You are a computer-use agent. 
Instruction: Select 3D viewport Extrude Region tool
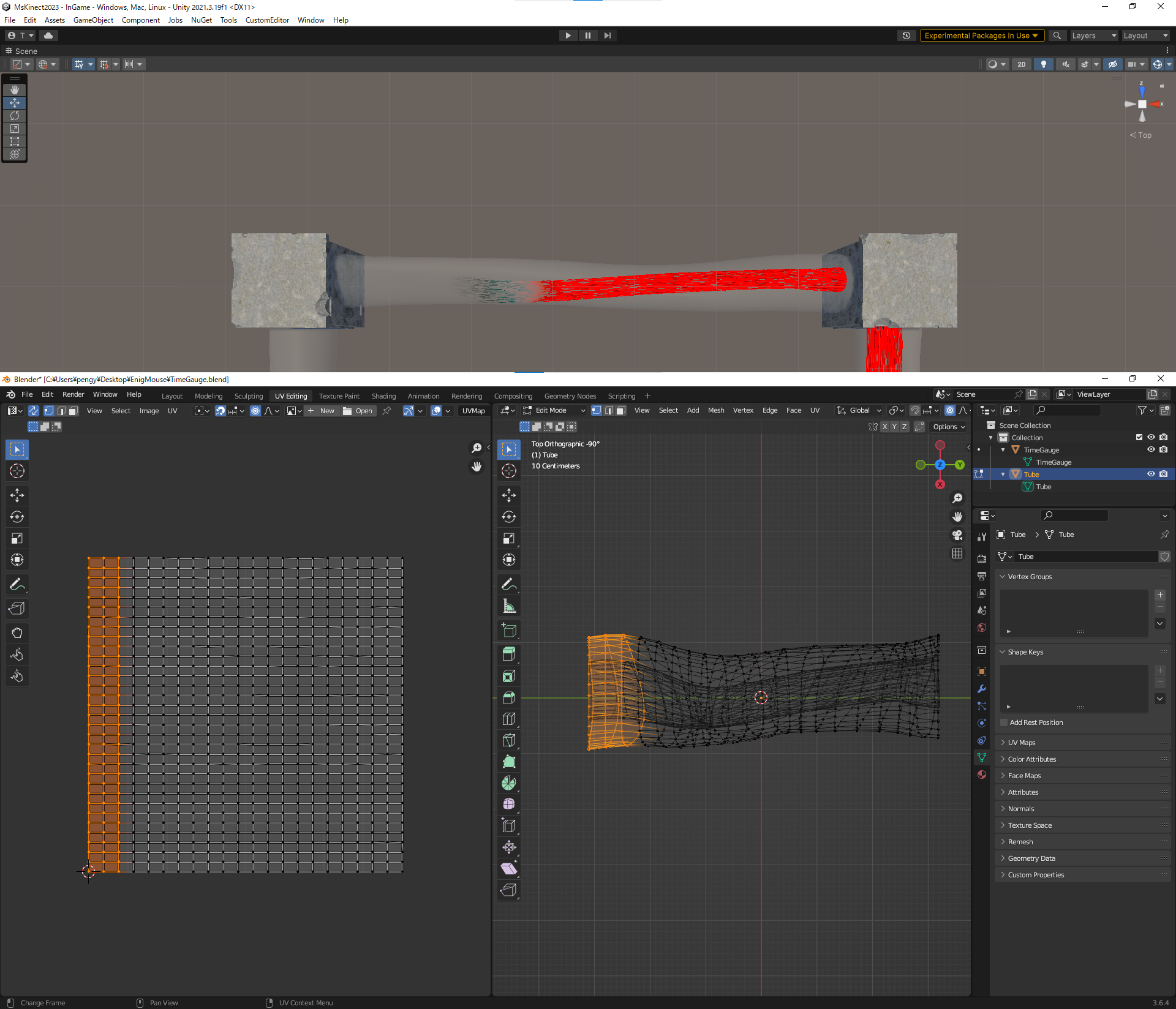pos(509,654)
